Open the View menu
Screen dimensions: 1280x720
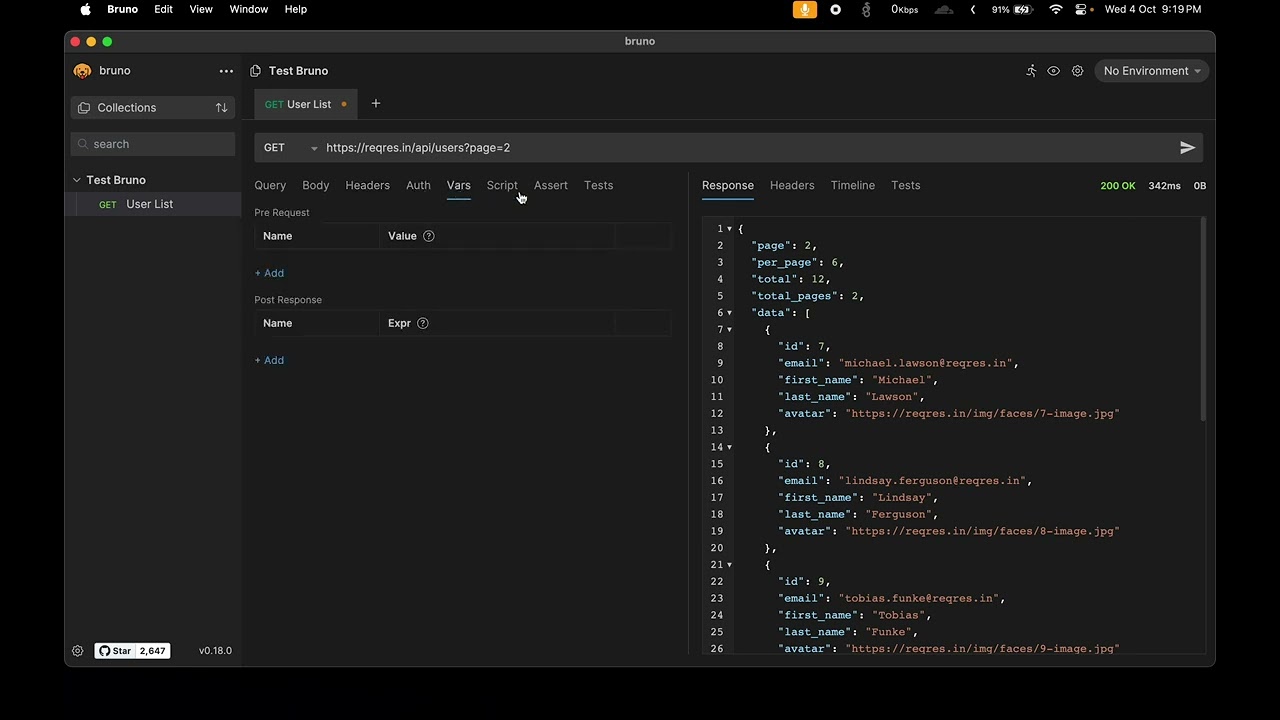pos(201,9)
